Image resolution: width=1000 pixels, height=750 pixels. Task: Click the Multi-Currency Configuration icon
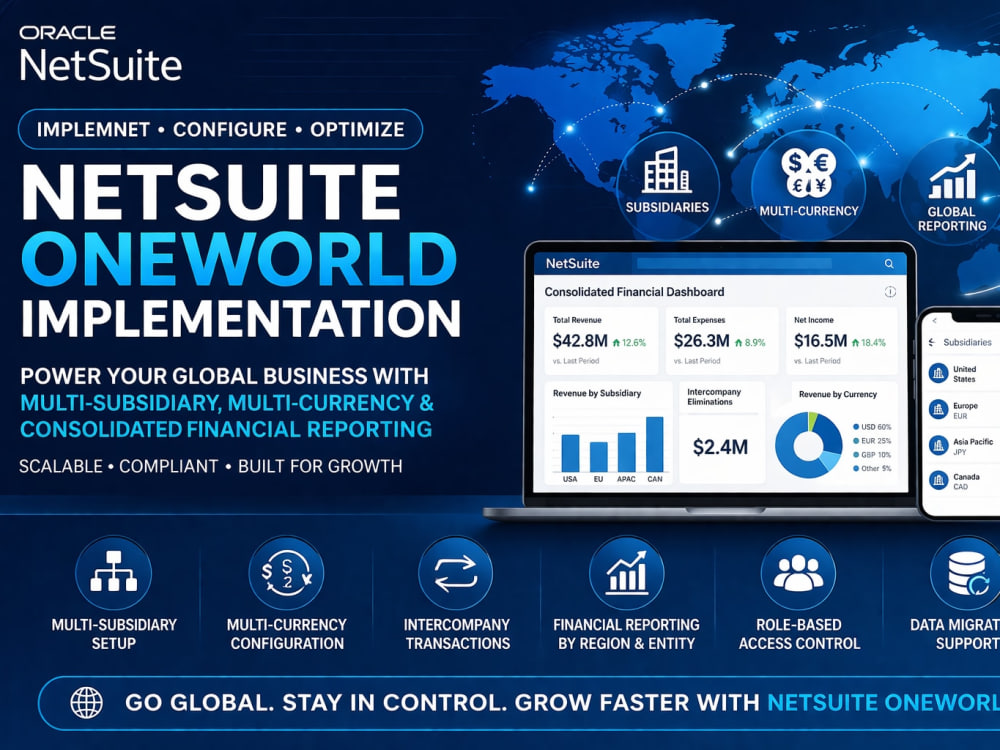tap(286, 572)
